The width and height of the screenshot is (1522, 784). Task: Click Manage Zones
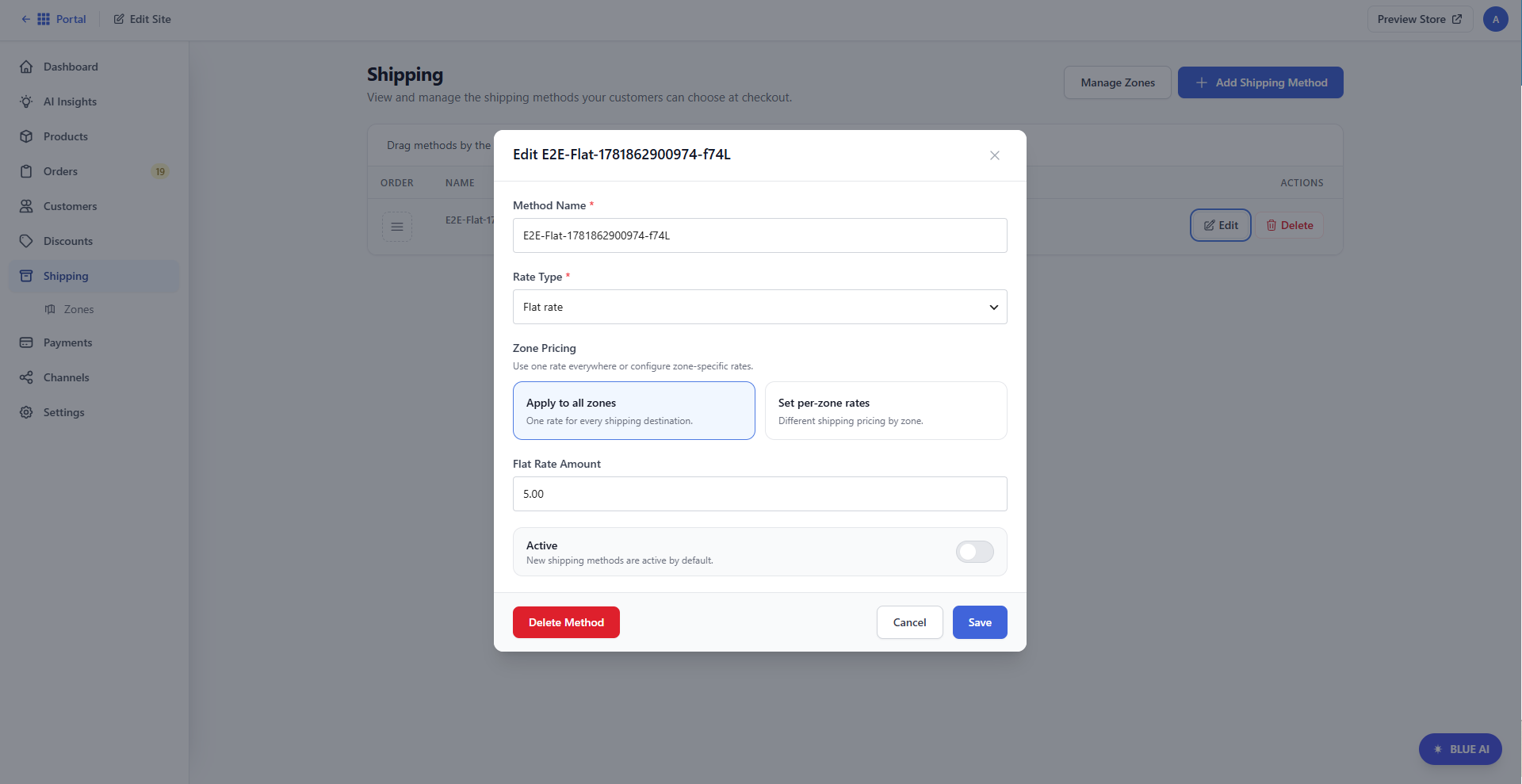(1118, 82)
